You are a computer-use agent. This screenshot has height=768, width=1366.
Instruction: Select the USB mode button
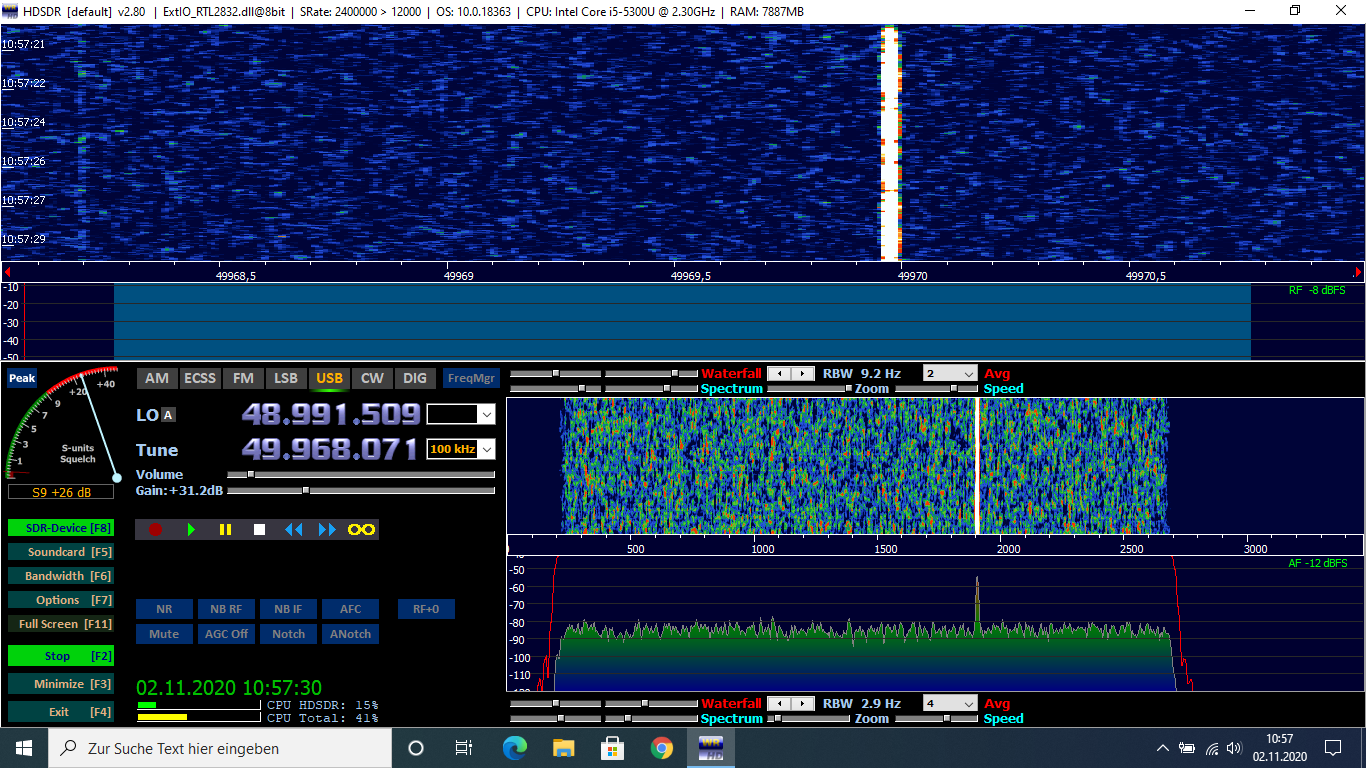tap(329, 378)
